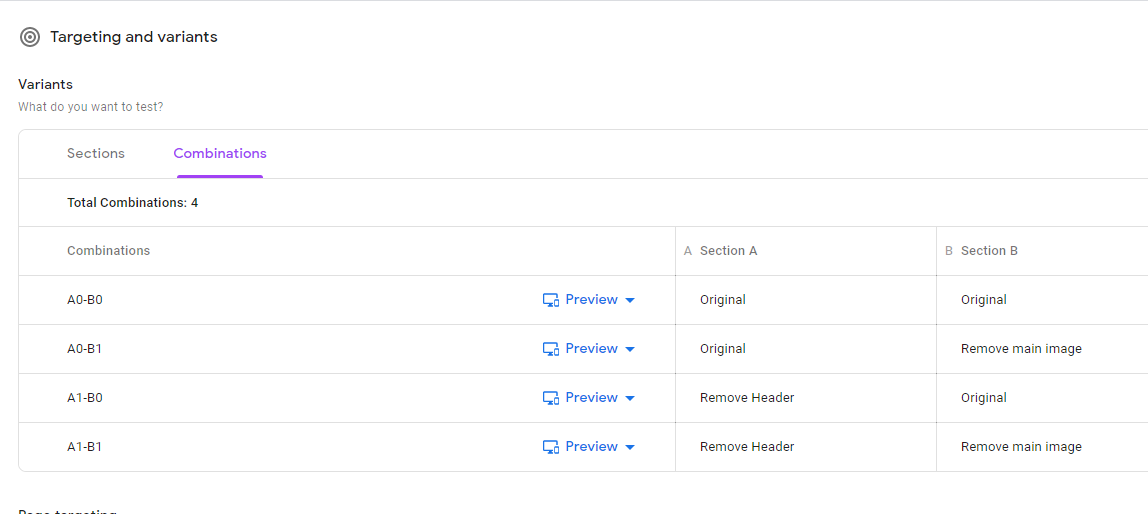The width and height of the screenshot is (1148, 514).
Task: Click the preview device icon for A0-B0
Action: 551,300
